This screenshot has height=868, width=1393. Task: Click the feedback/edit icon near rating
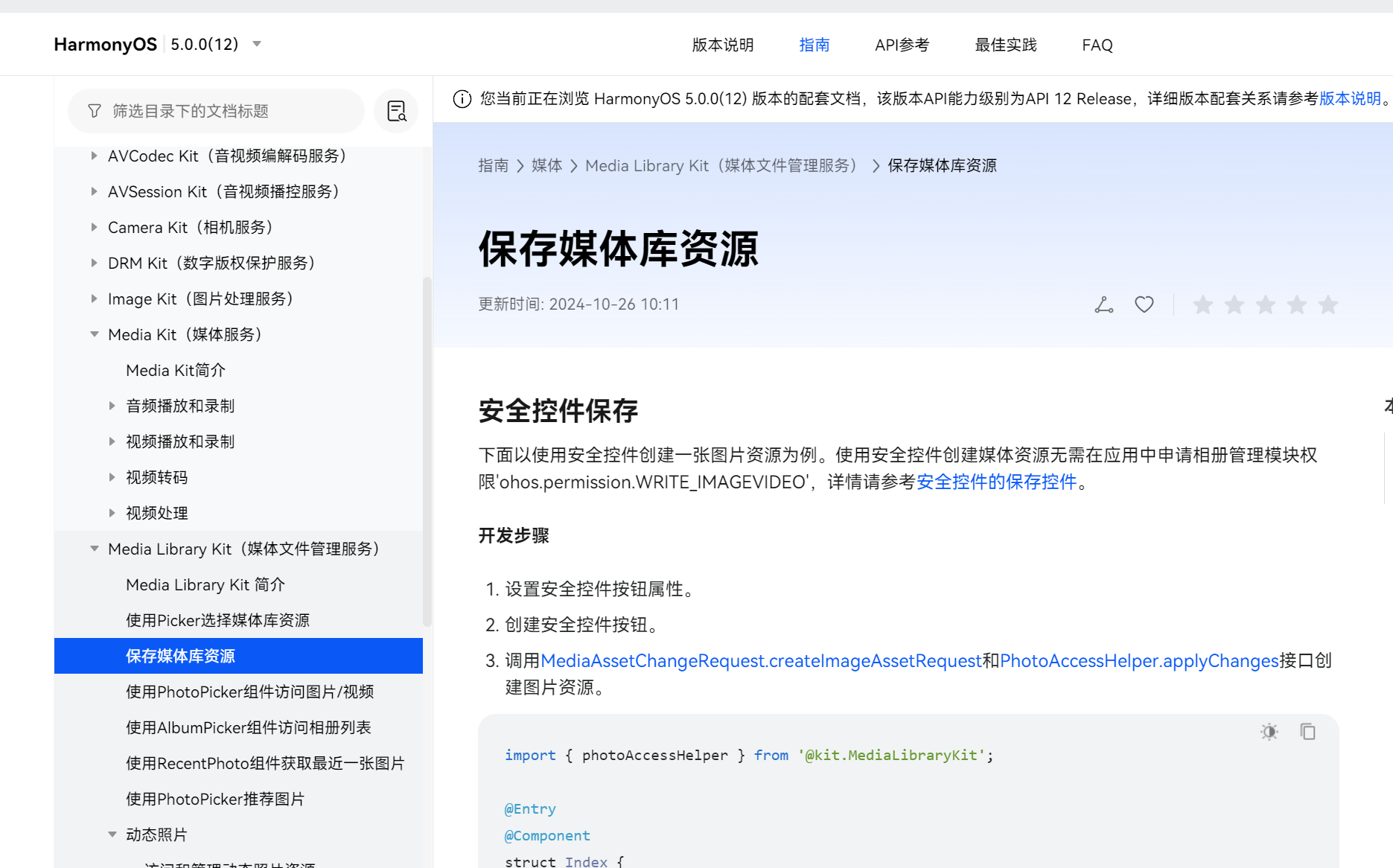point(1104,304)
